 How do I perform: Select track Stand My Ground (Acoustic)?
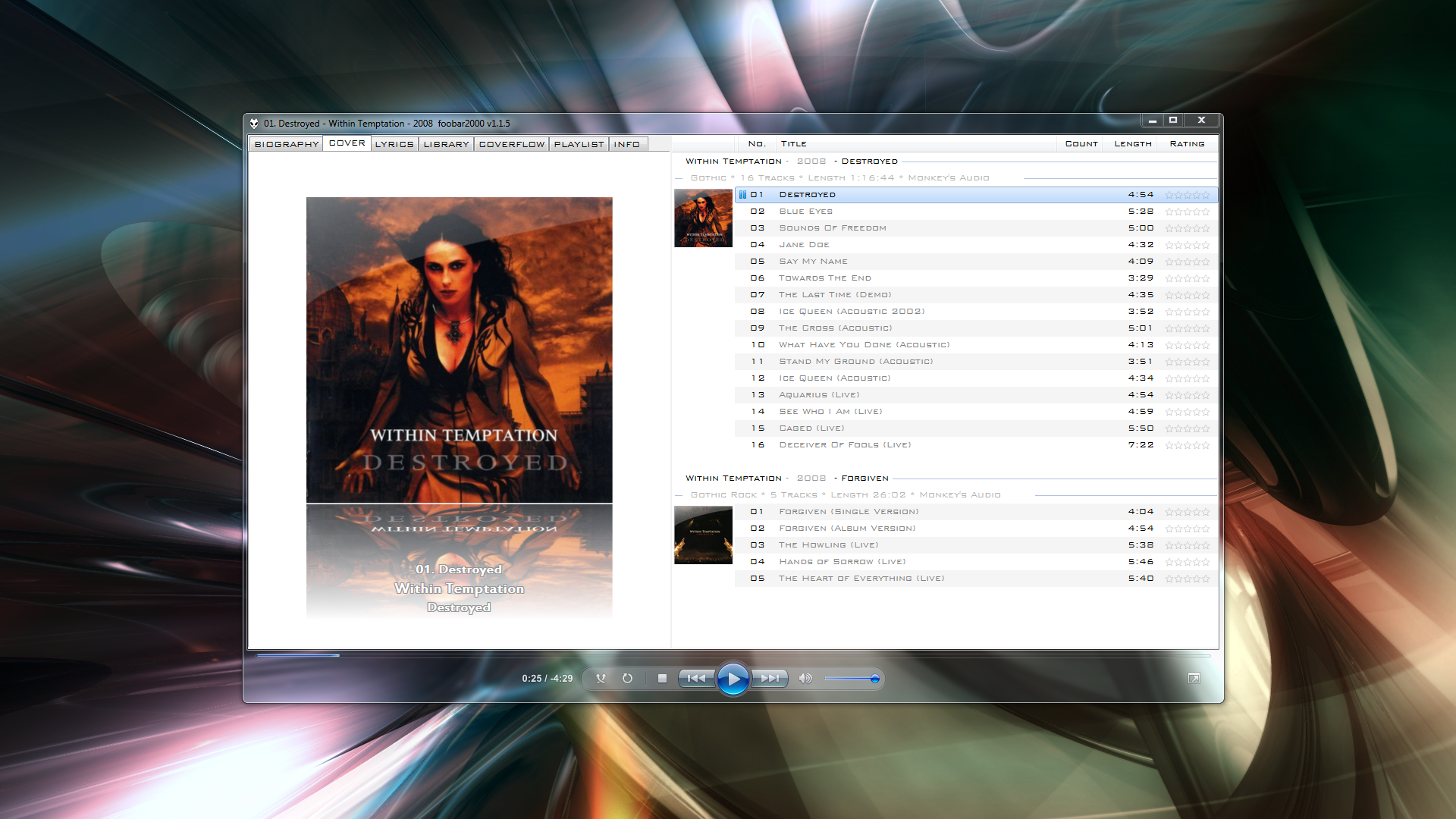click(x=976, y=362)
